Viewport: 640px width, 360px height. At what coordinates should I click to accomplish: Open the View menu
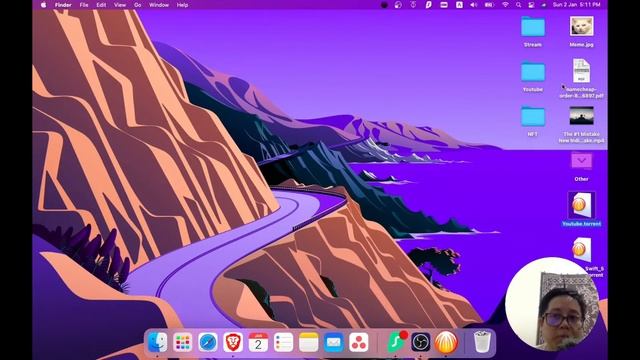pos(120,5)
